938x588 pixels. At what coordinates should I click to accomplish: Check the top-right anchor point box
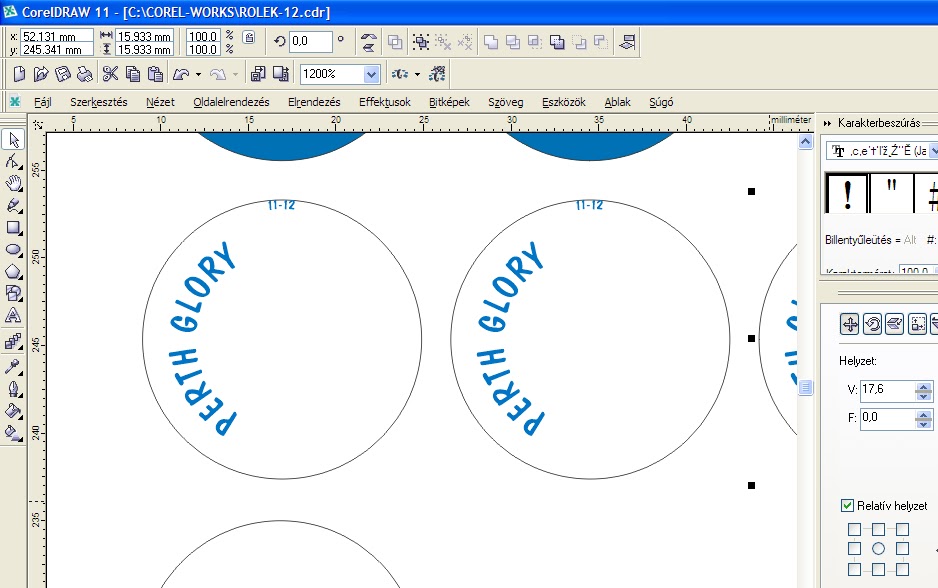click(902, 529)
